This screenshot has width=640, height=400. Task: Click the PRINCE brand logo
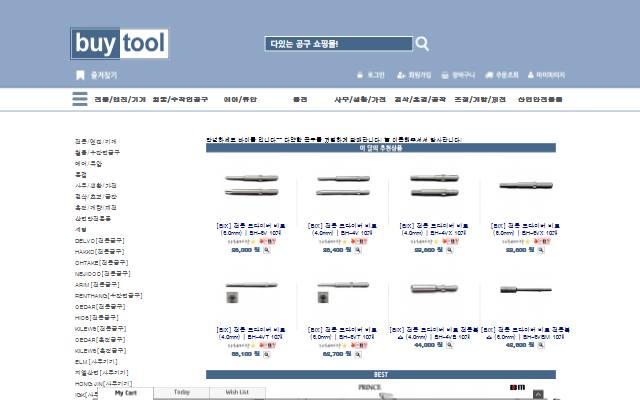click(x=370, y=387)
